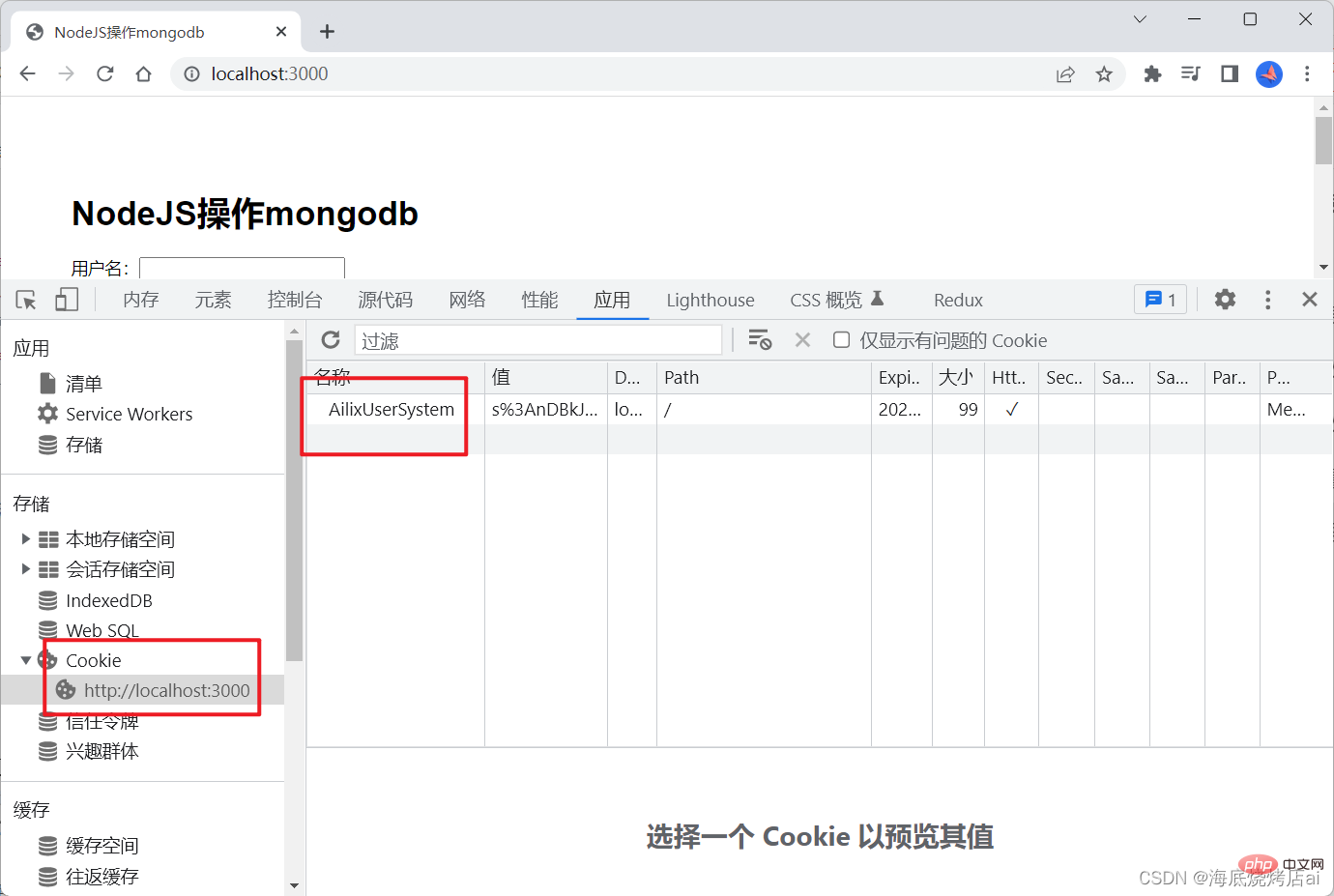
Task: Click the 过滤 filter input field
Action: 537,339
